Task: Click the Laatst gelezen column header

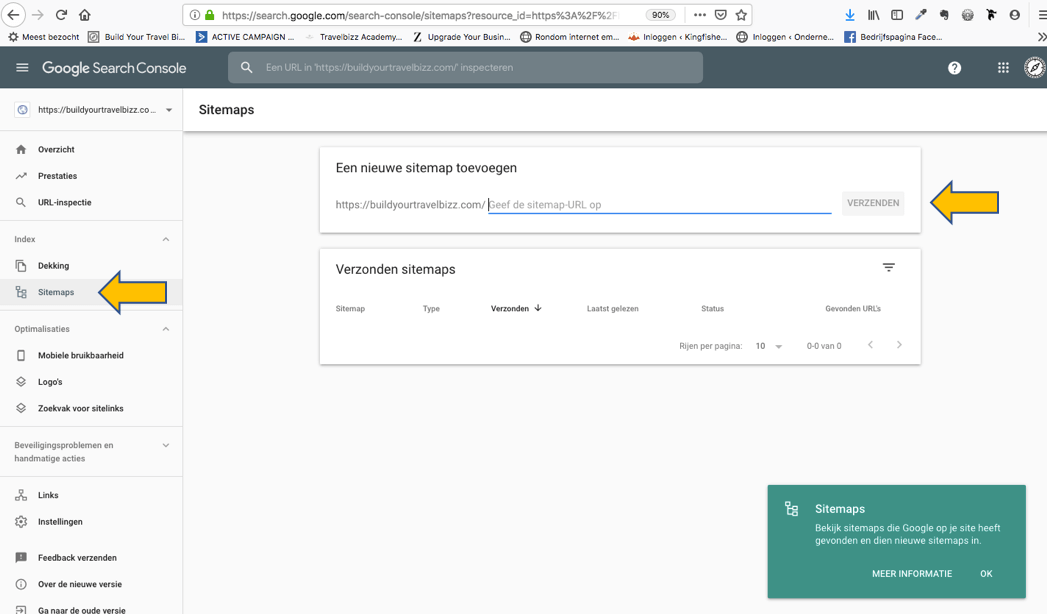Action: click(612, 308)
